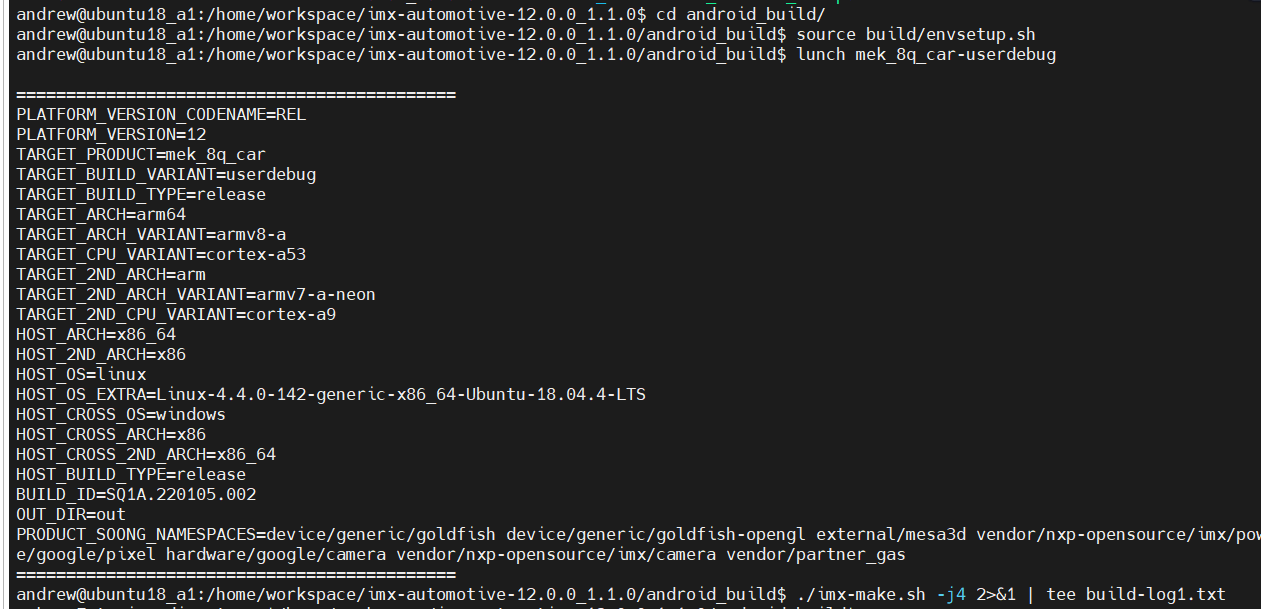The width and height of the screenshot is (1261, 609).
Task: Click the OUT_DIR=out line
Action: coord(71,514)
